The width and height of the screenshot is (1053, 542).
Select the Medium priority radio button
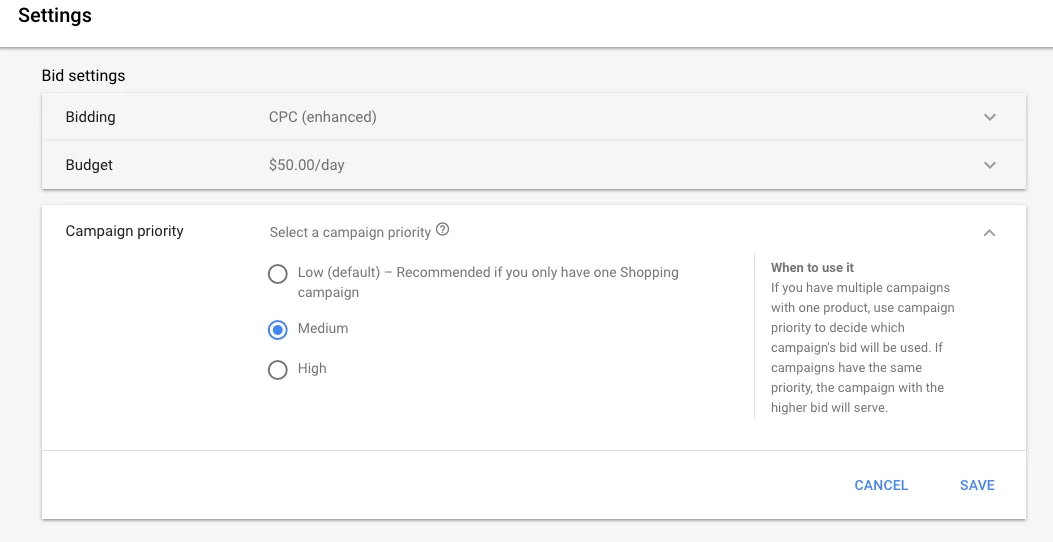pos(278,330)
